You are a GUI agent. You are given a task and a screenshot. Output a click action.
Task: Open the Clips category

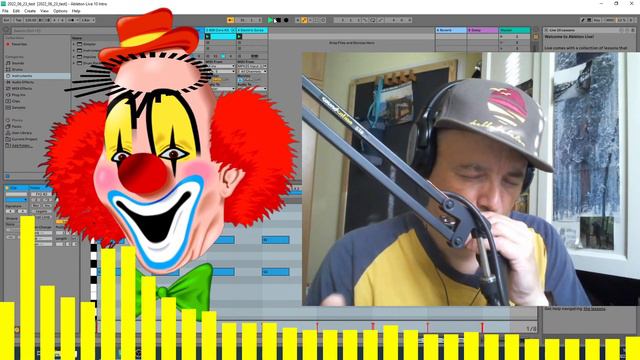[16, 101]
